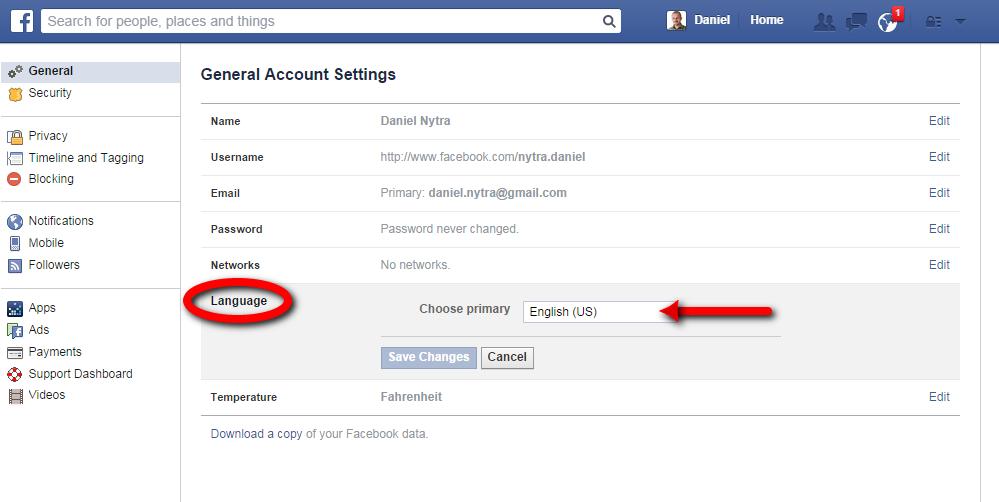Click Daniel's profile picture thumbnail
Image resolution: width=999 pixels, height=502 pixels.
click(677, 20)
